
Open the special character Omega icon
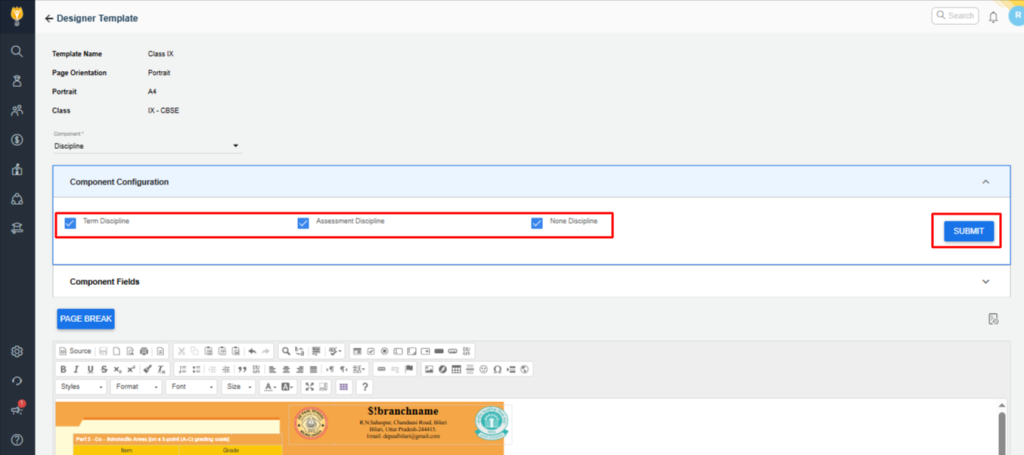pyautogui.click(x=497, y=369)
